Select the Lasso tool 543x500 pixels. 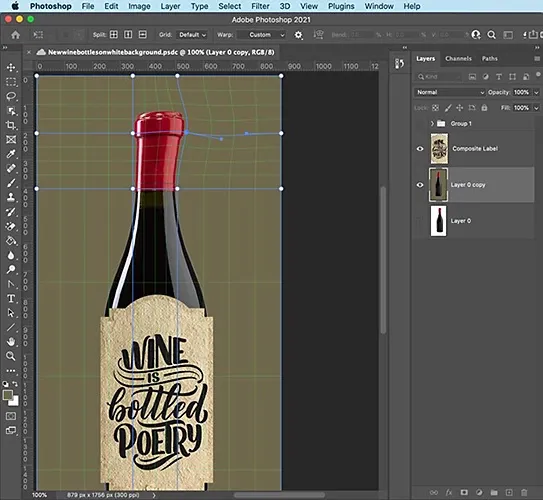(x=11, y=96)
